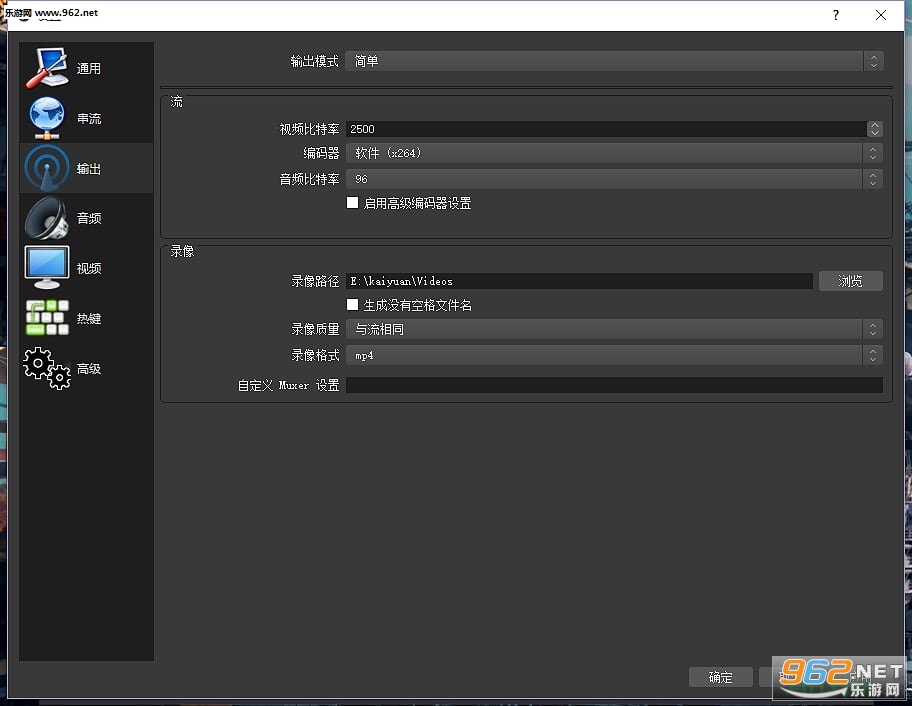Open the 通用 general settings icon

coord(47,68)
